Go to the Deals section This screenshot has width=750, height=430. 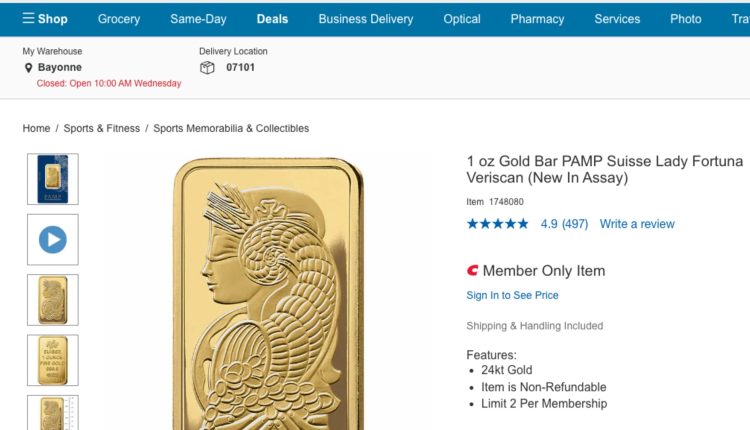point(272,19)
